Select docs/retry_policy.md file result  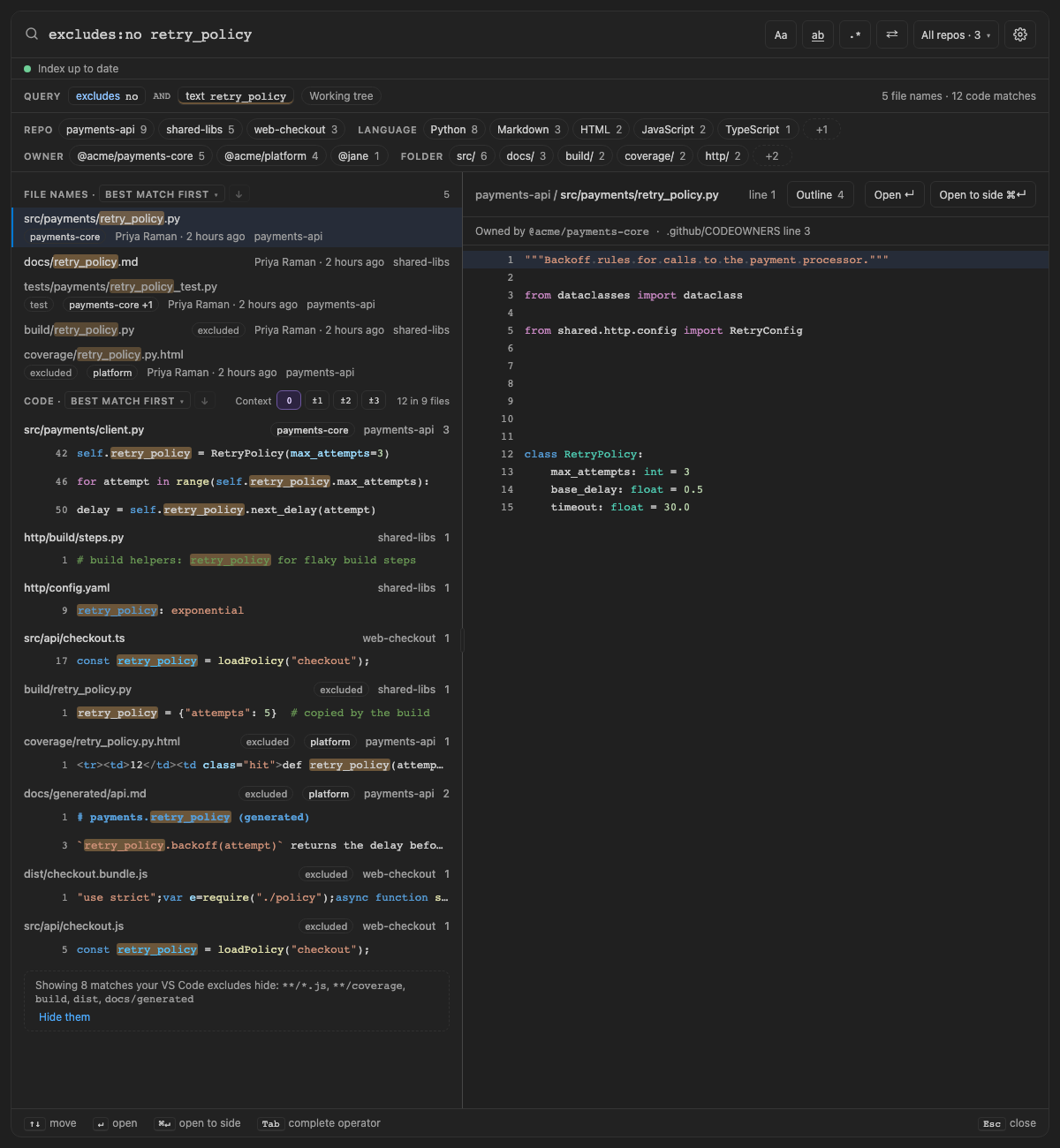pos(237,262)
